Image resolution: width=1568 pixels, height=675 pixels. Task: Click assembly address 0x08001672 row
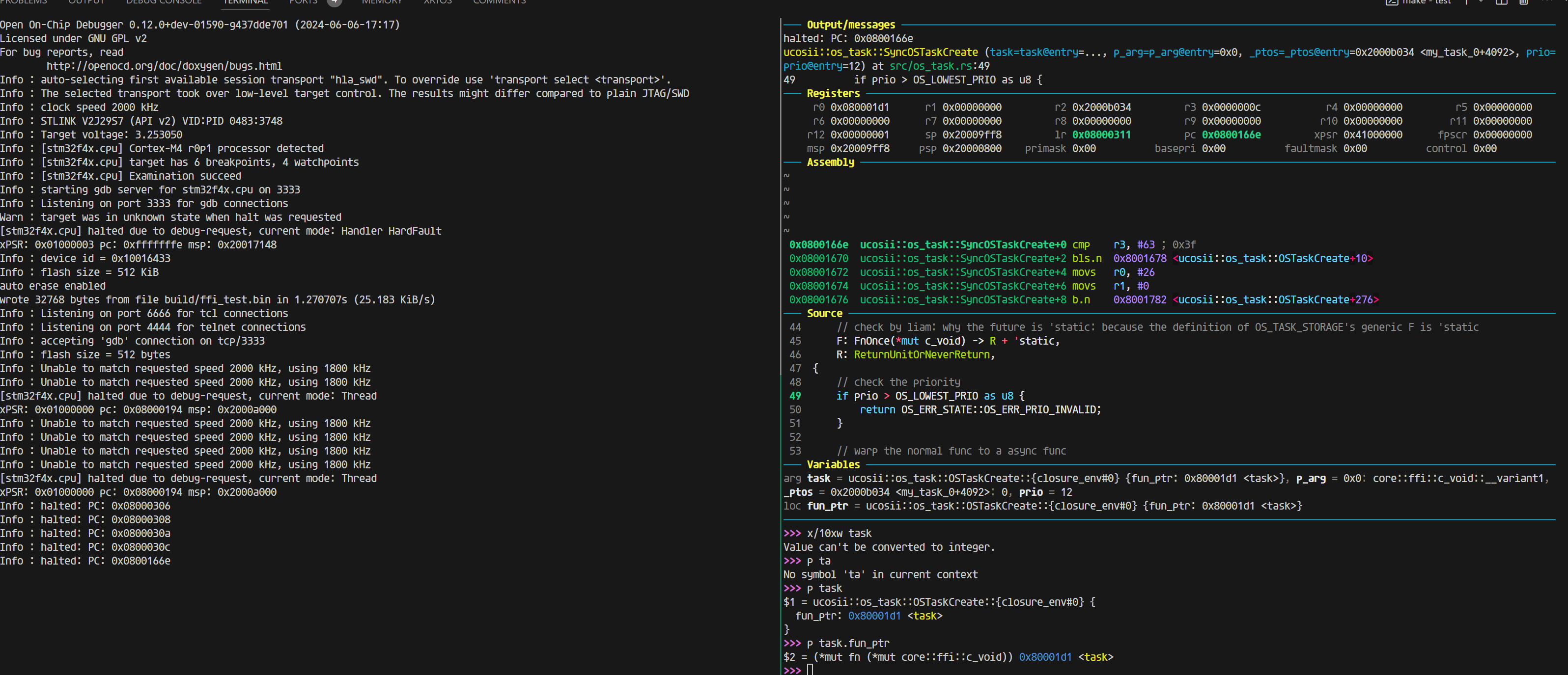[x=972, y=272]
